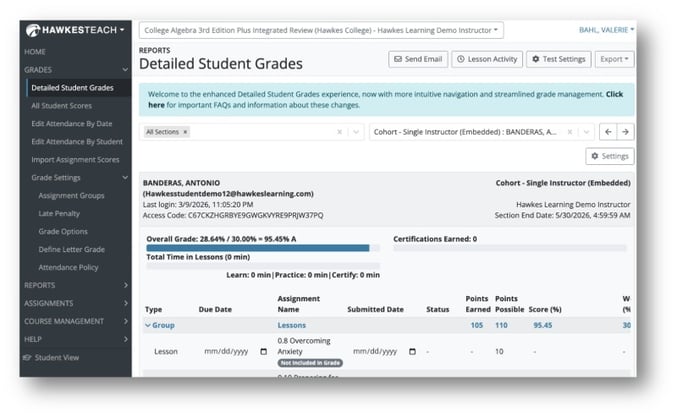Image resolution: width=677 pixels, height=418 pixels.
Task: Open Import Assignment Scores
Action: [75, 160]
